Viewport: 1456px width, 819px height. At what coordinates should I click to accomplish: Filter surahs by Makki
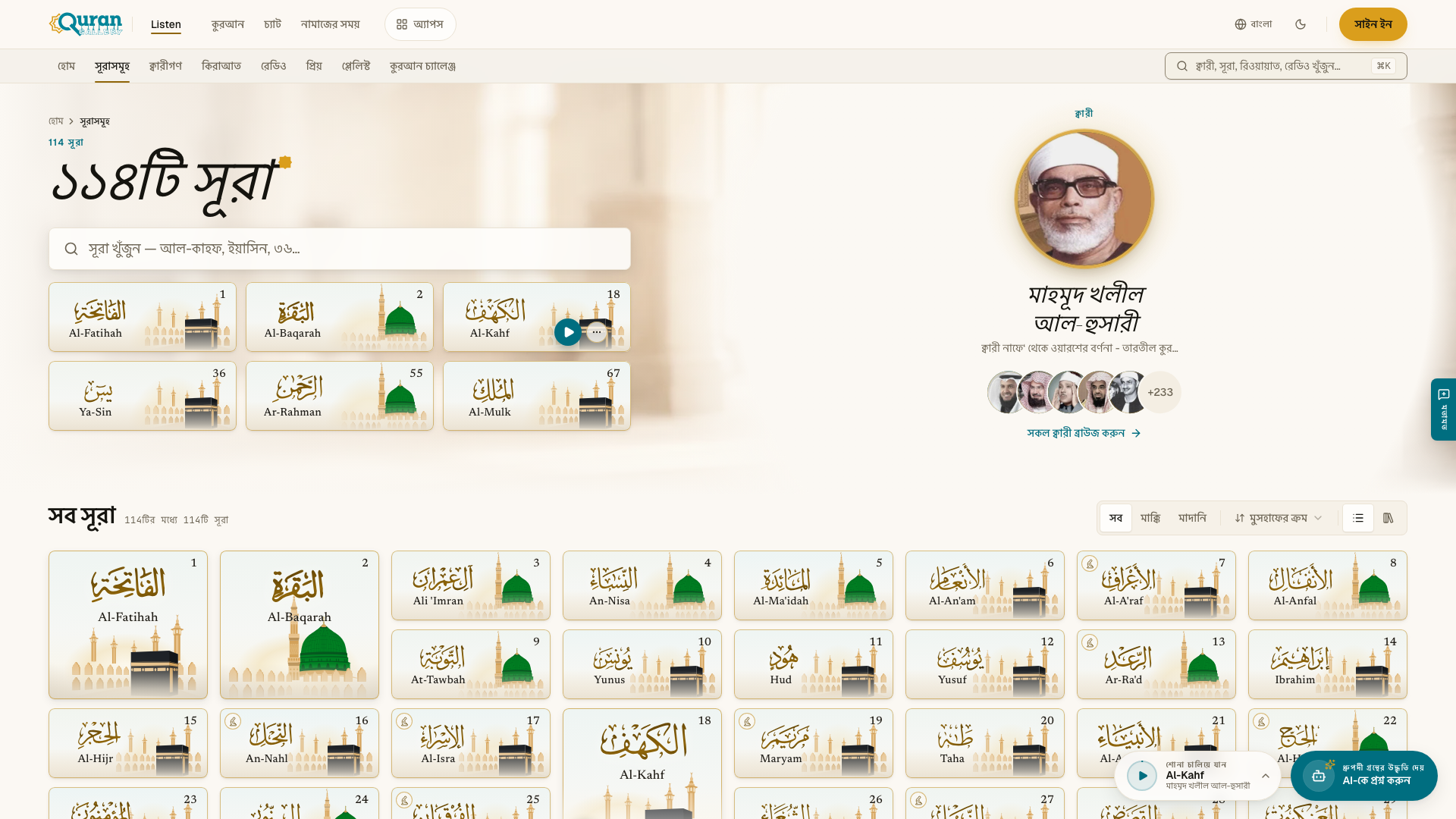1150,518
